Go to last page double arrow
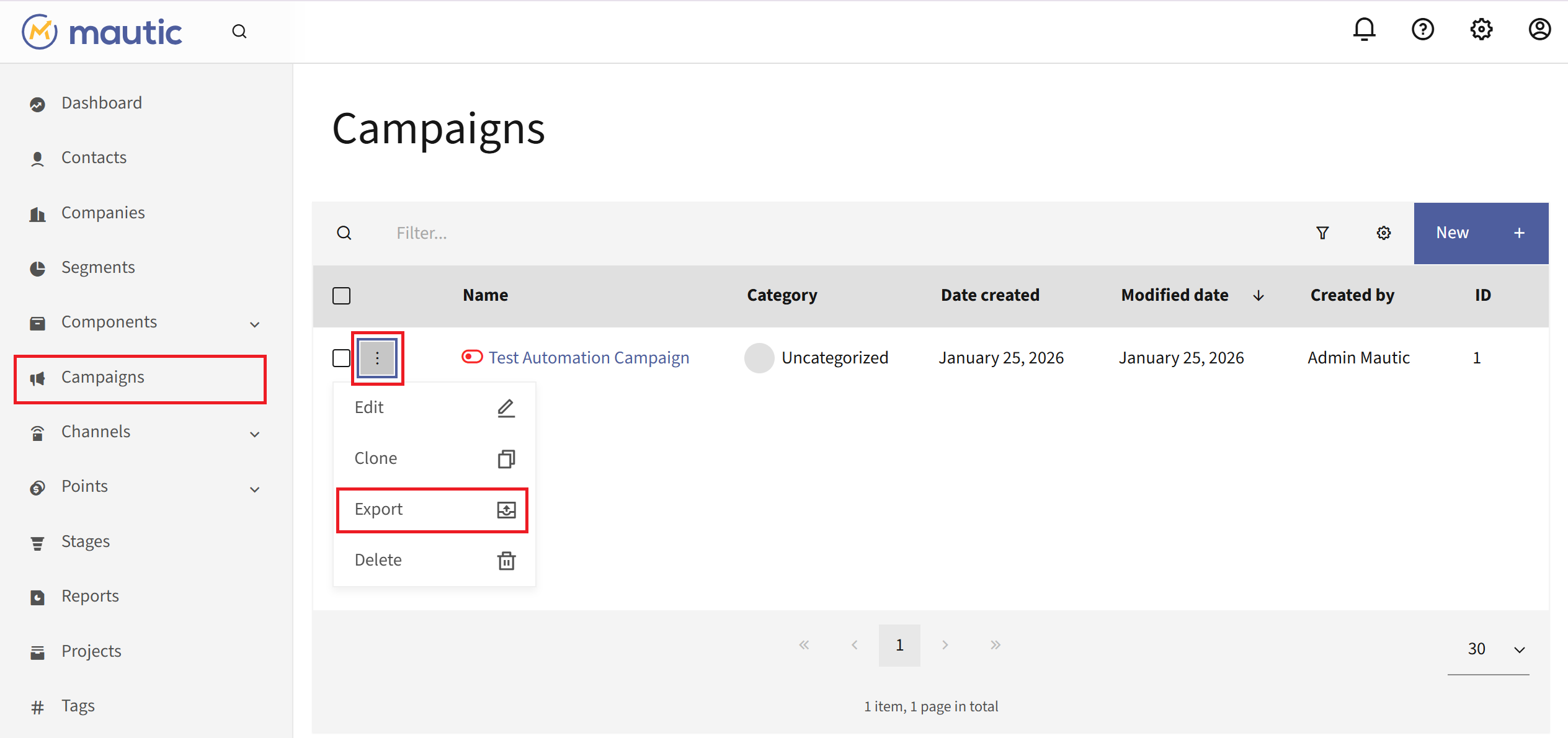This screenshot has width=1568, height=738. coord(996,645)
